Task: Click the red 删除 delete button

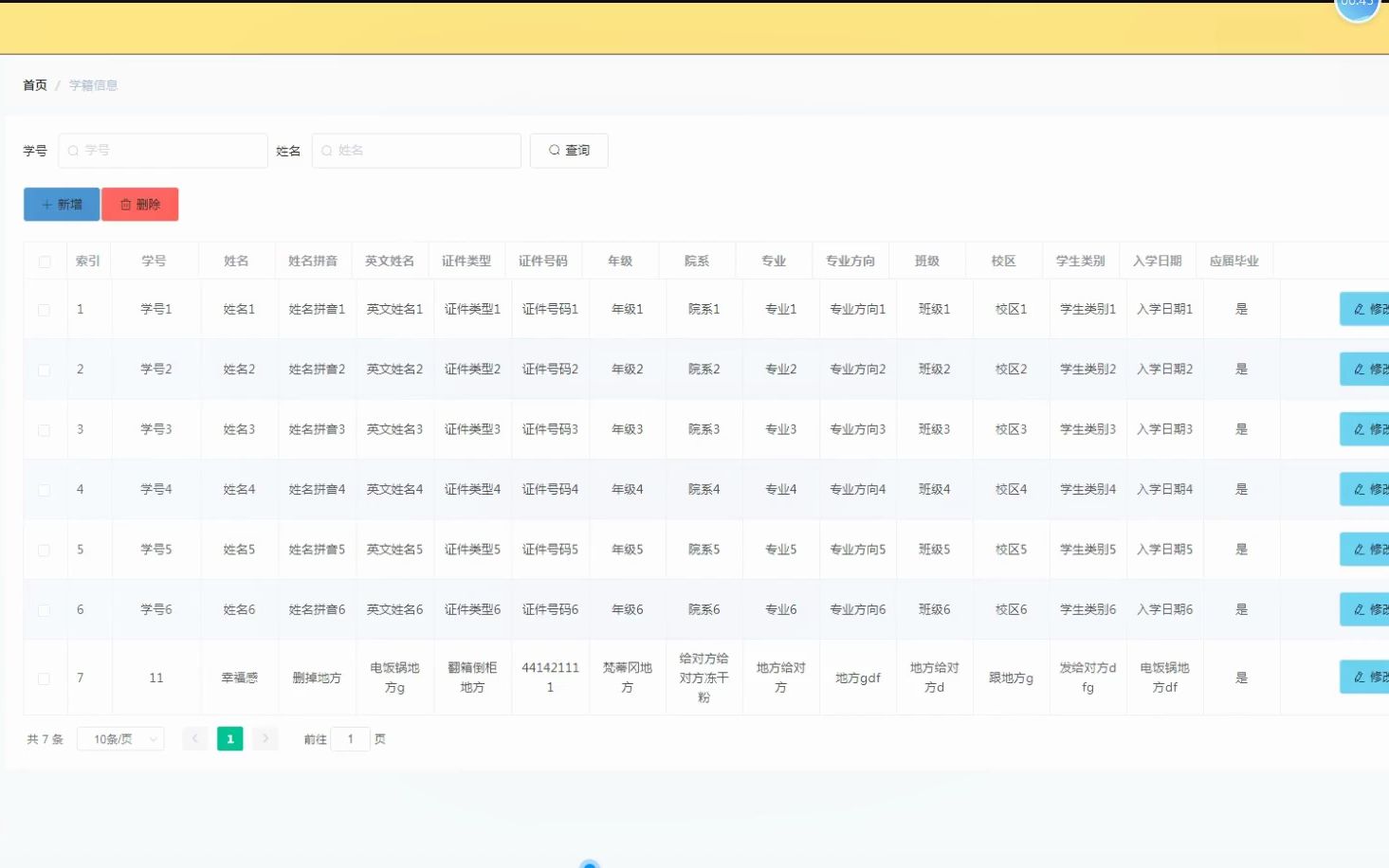Action: point(140,205)
